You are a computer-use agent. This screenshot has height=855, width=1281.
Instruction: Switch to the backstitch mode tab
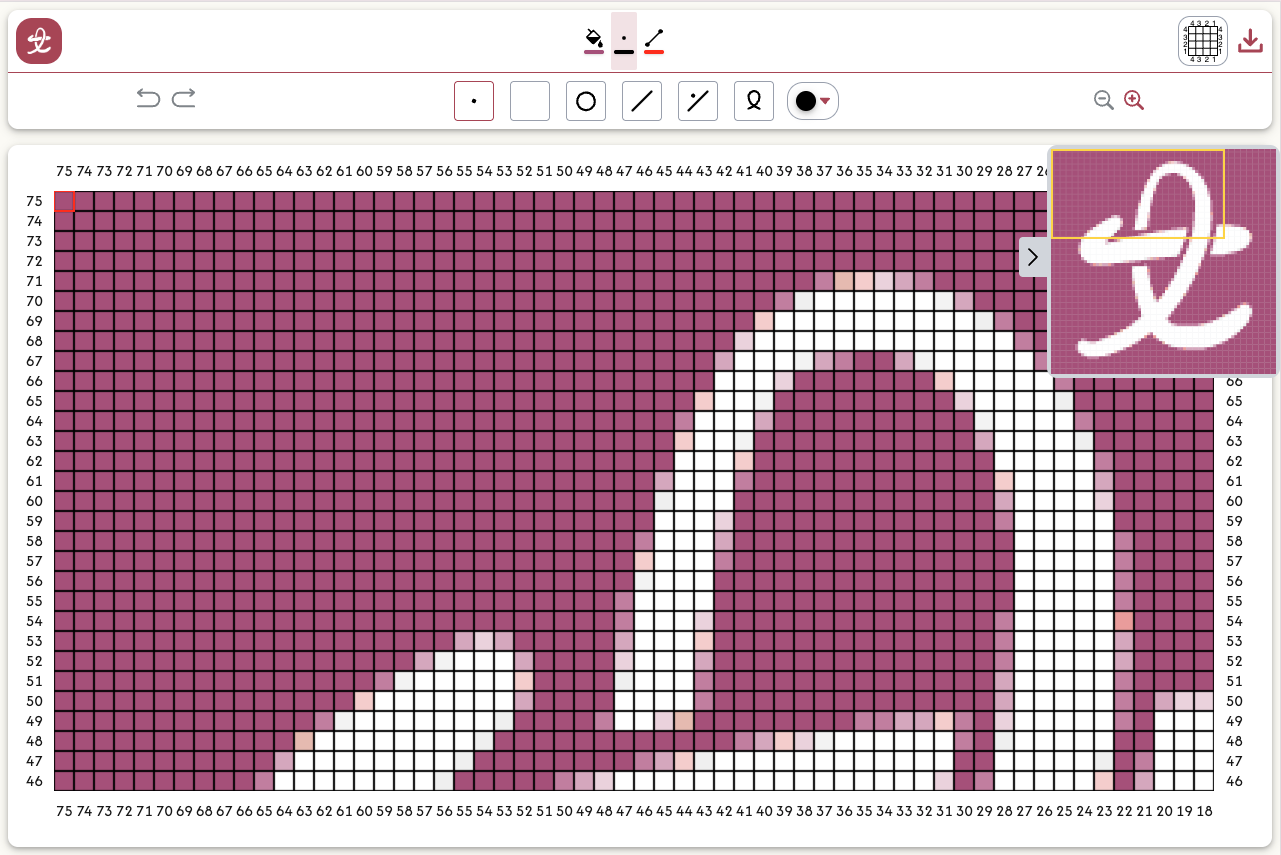[x=655, y=41]
